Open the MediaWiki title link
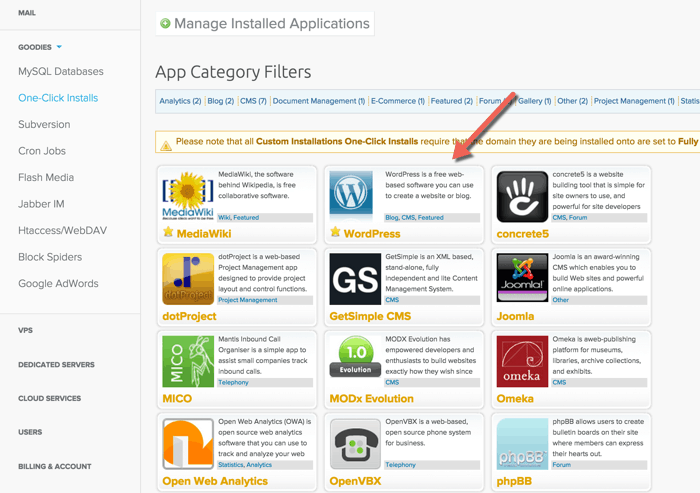The height and width of the screenshot is (493, 700). pos(204,234)
